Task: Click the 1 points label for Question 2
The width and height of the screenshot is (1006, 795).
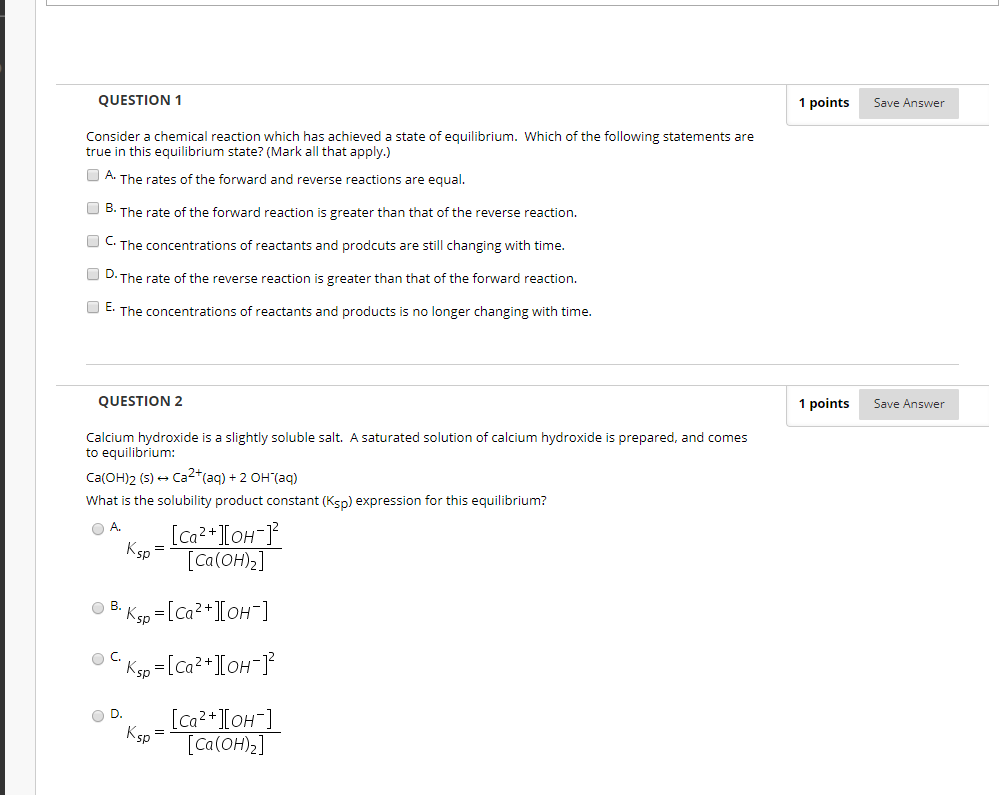Action: (x=824, y=403)
